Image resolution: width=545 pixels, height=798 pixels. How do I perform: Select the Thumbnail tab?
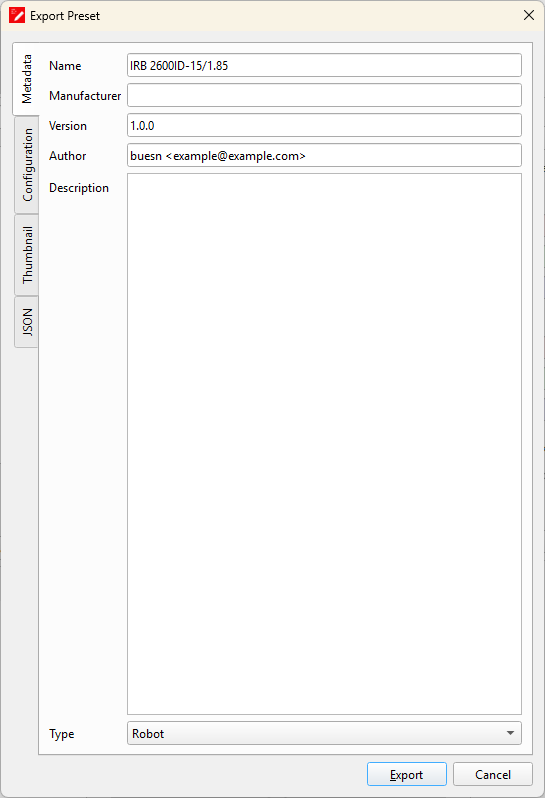pos(27,255)
